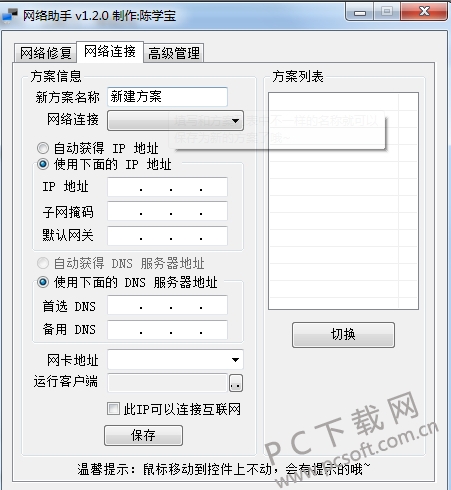Viewport: 451px width, 490px height.
Task: Minimize the 网络助手 window
Action: coord(360,12)
